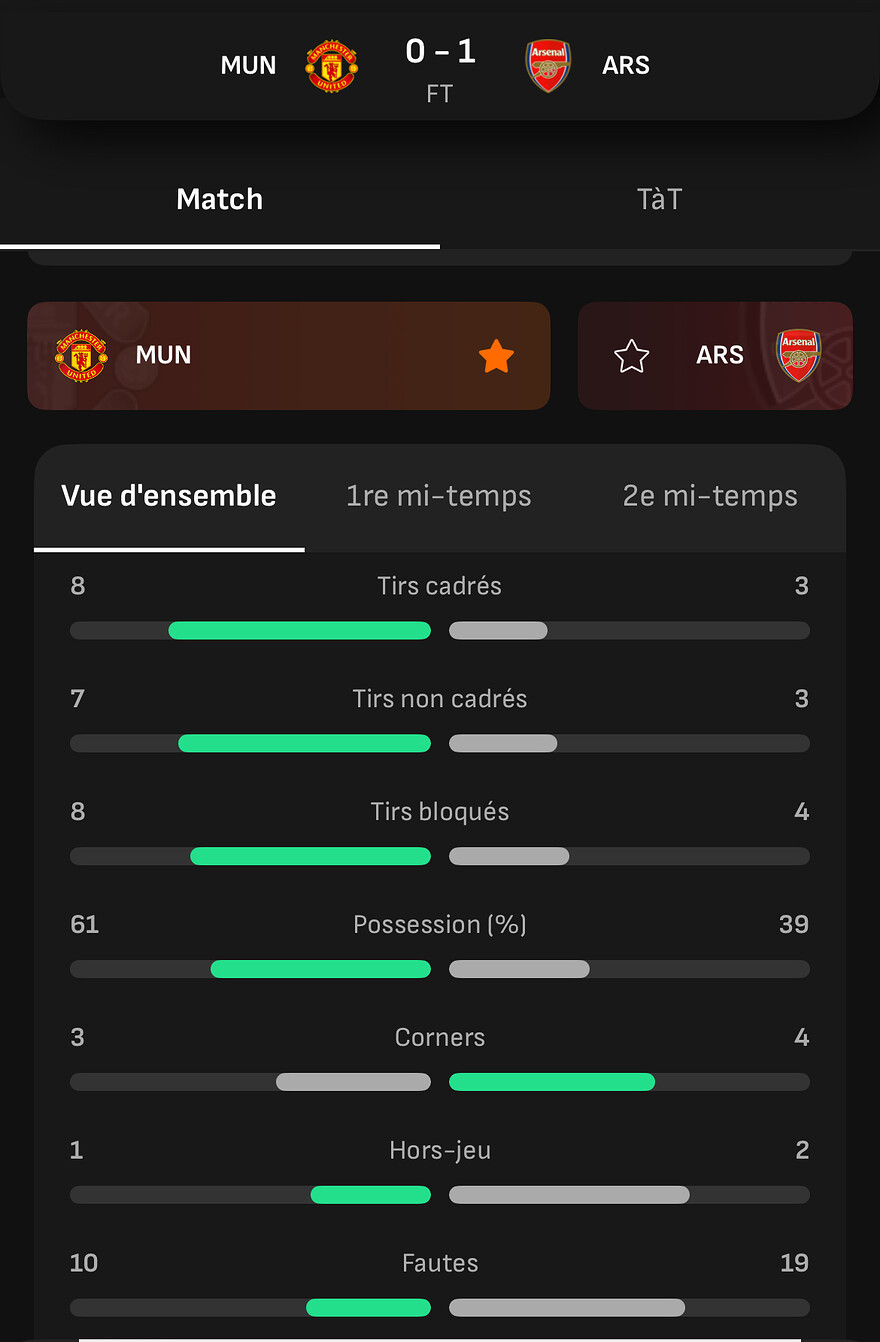This screenshot has height=1342, width=880.
Task: Click the Hors-jeu stat label
Action: pos(440,1150)
